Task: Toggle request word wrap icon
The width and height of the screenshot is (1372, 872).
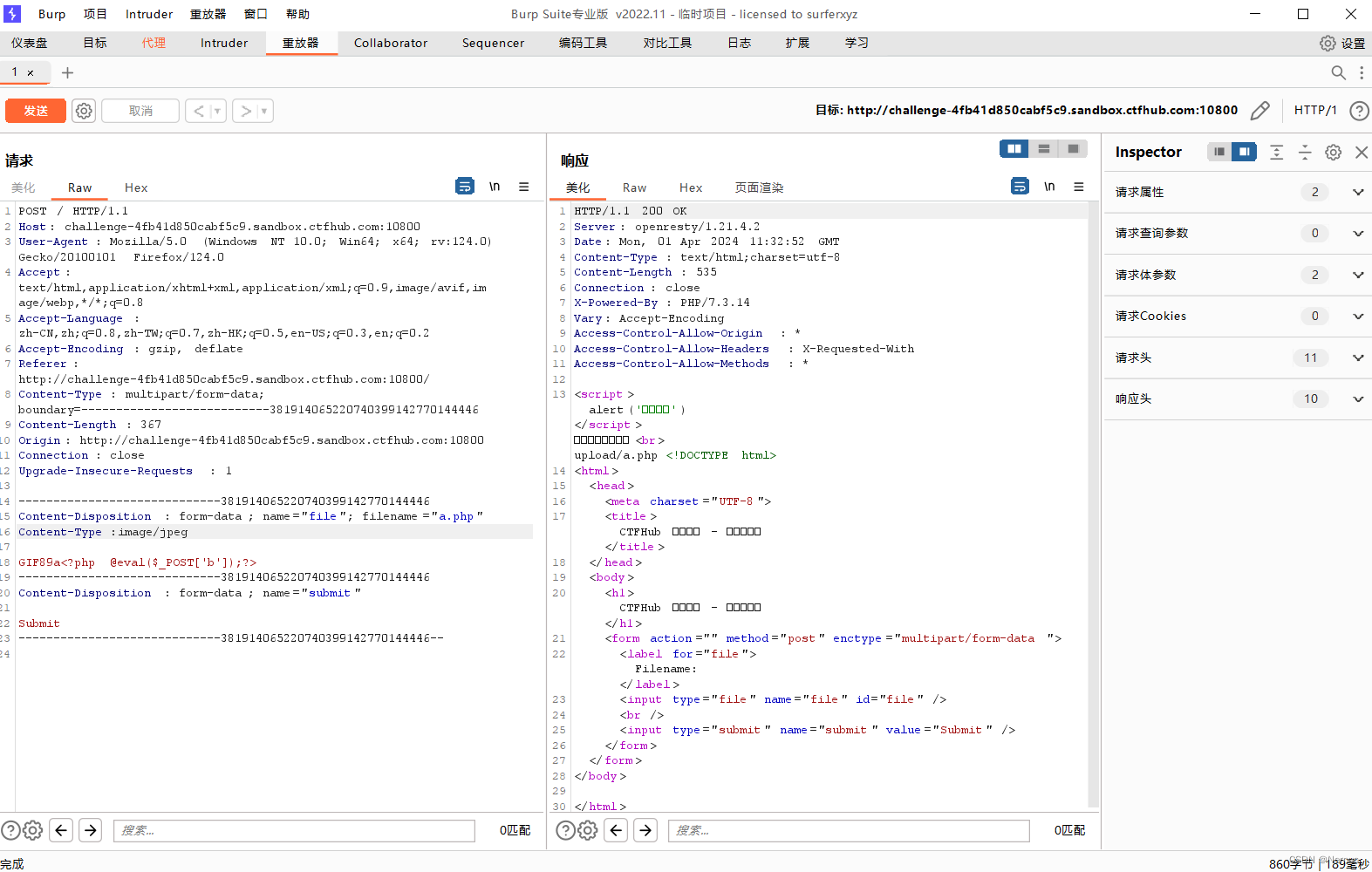Action: [465, 186]
